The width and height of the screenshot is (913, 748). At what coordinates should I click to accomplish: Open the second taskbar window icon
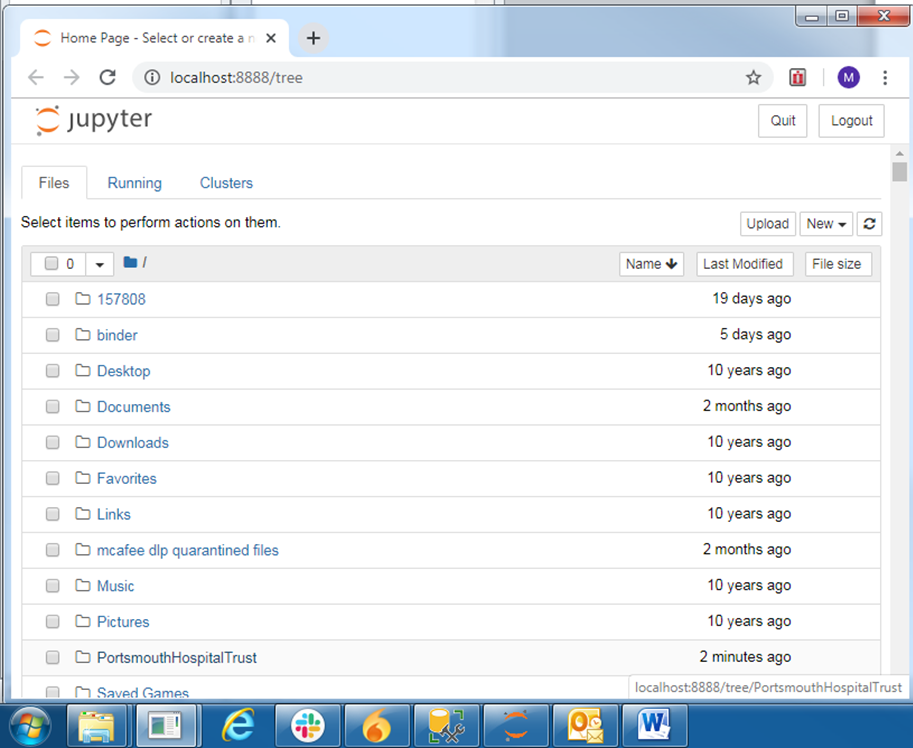[x=165, y=726]
